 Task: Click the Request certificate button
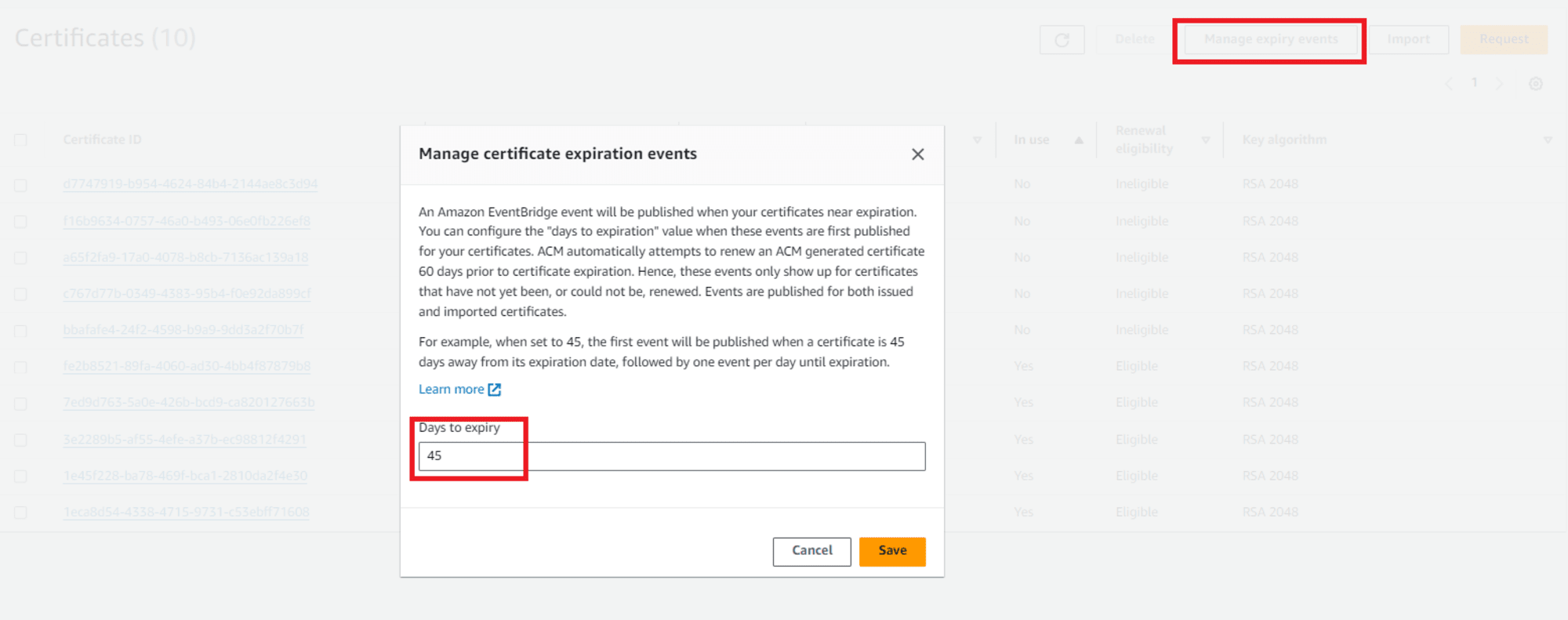coord(1504,39)
